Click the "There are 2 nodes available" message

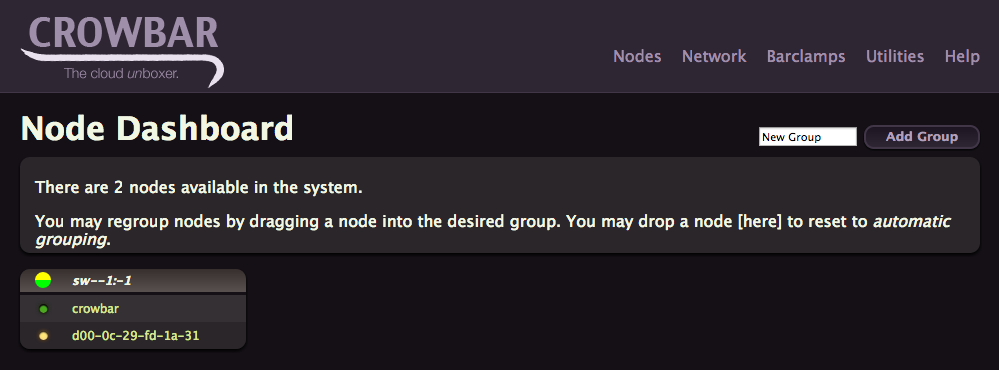coord(199,188)
